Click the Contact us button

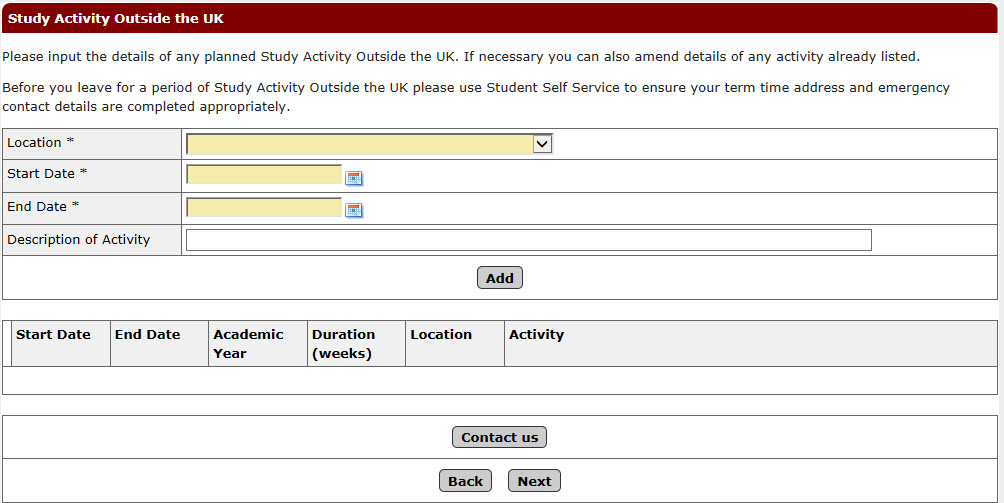click(499, 437)
